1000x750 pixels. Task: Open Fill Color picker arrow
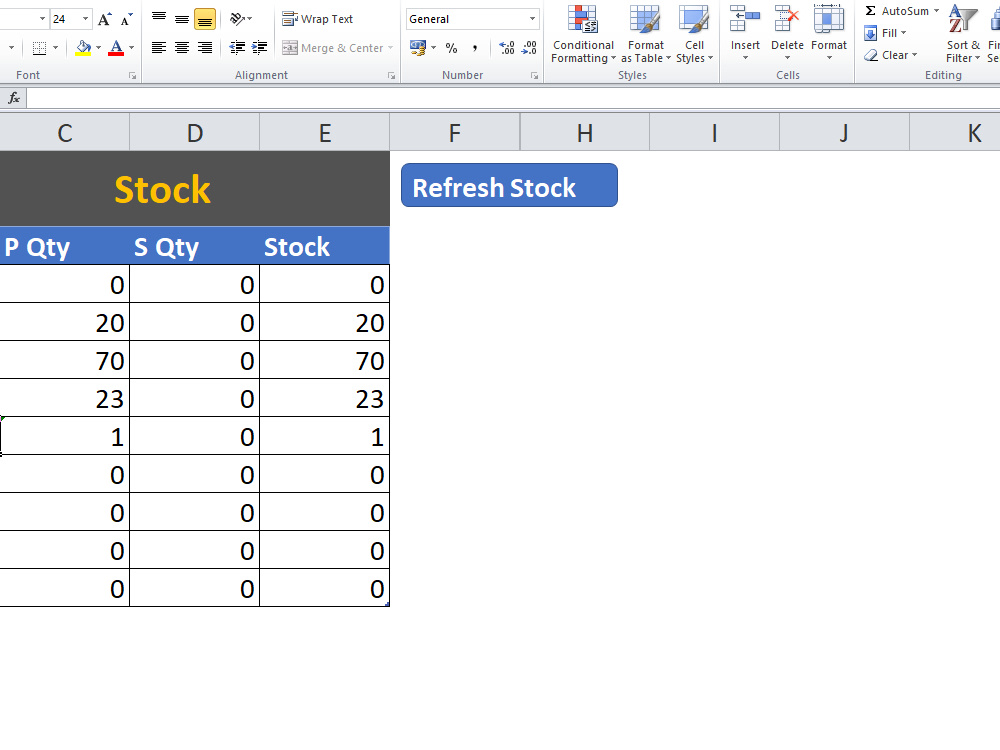99,48
